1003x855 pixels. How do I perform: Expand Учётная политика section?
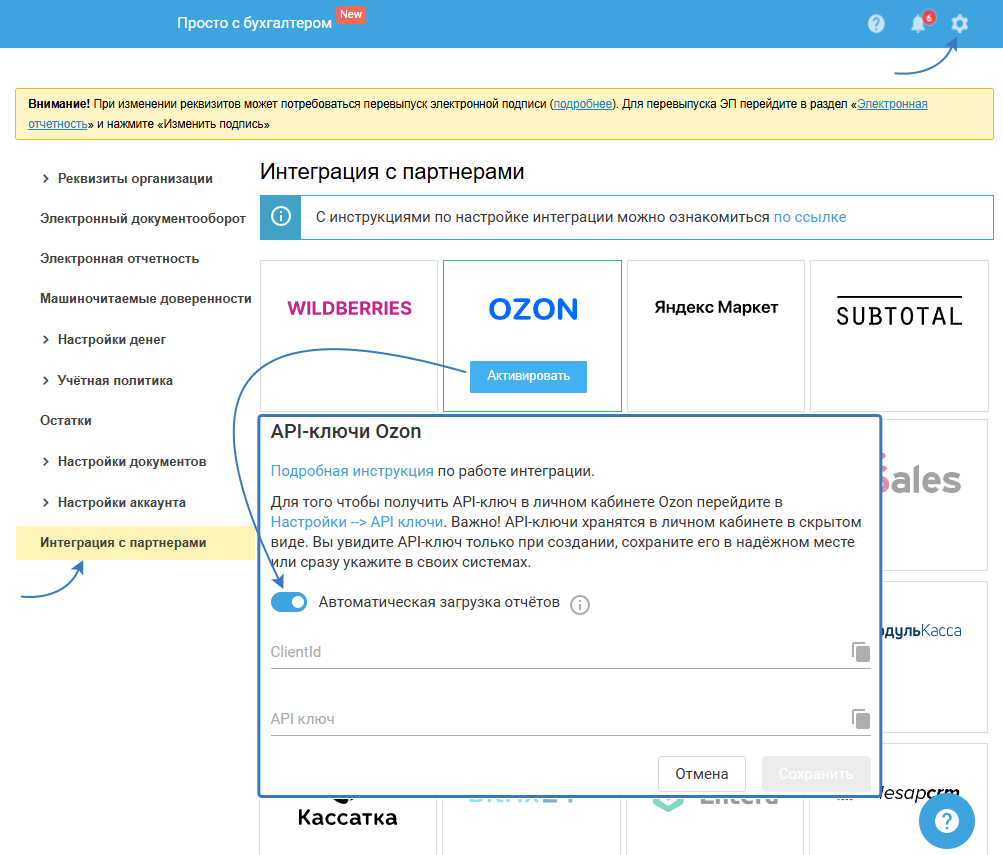point(107,380)
